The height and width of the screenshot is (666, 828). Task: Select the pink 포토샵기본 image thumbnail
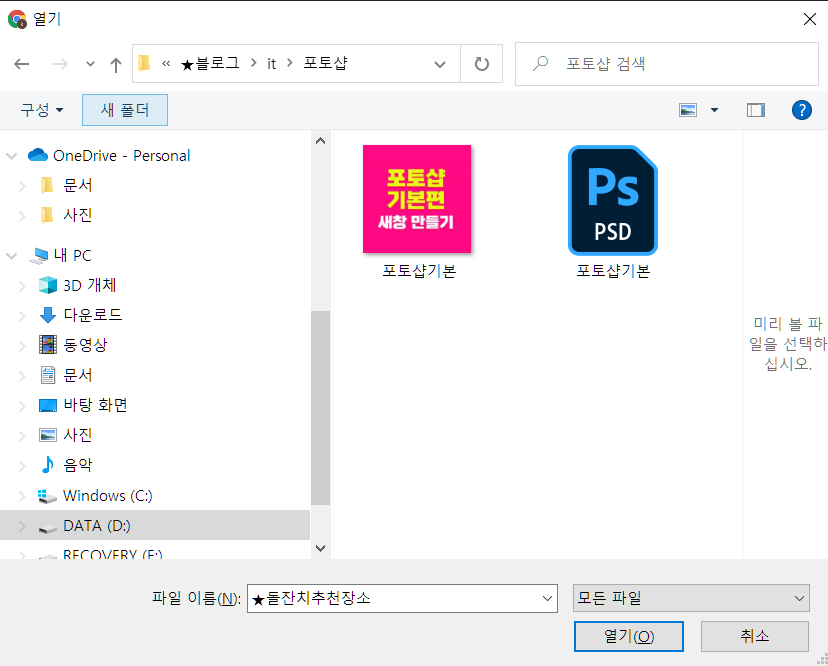pyautogui.click(x=417, y=199)
